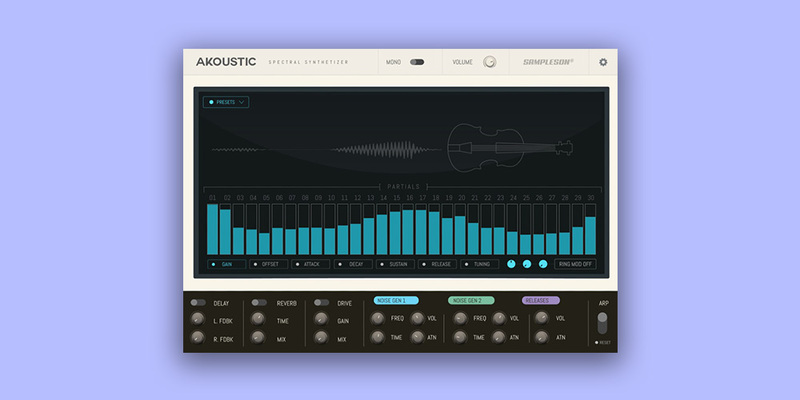This screenshot has width=800, height=400.
Task: Select the RELEASE partials tab
Action: (x=437, y=264)
